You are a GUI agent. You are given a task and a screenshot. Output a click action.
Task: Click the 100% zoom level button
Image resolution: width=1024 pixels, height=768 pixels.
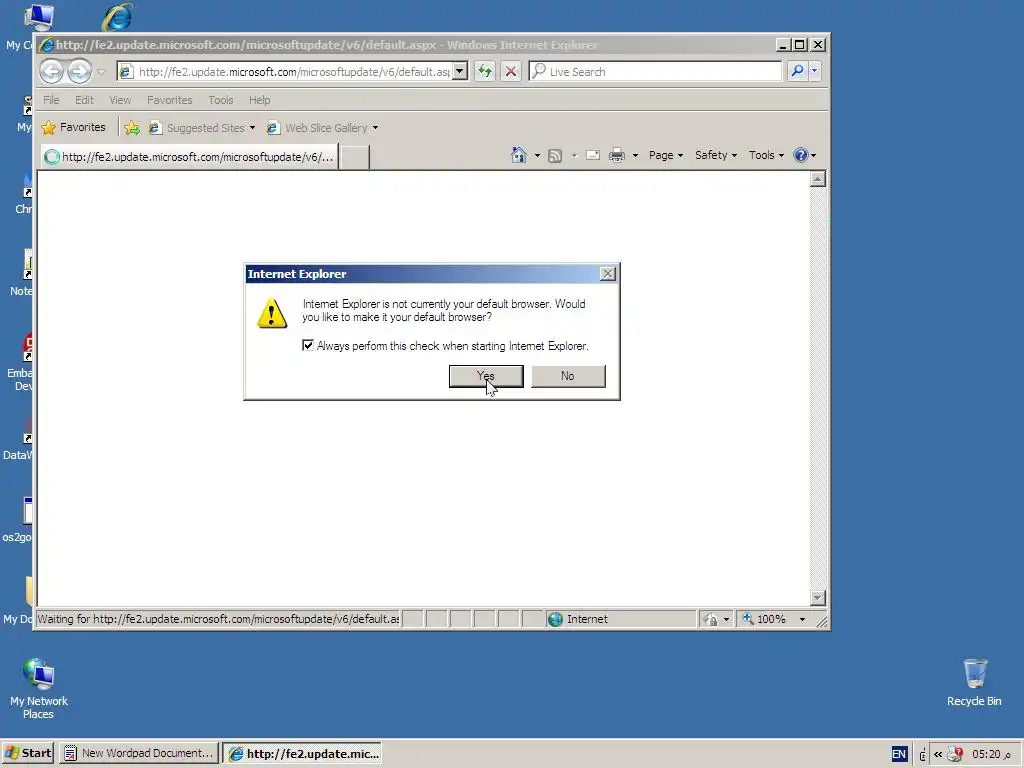click(x=764, y=619)
